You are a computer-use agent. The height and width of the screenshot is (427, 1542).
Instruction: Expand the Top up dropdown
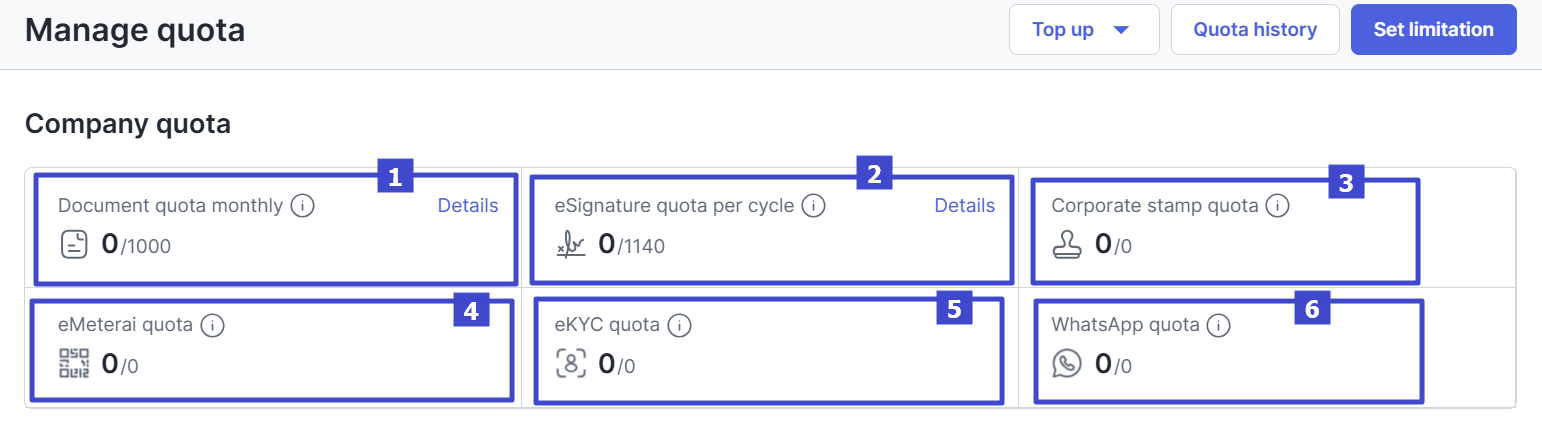[x=1084, y=30]
